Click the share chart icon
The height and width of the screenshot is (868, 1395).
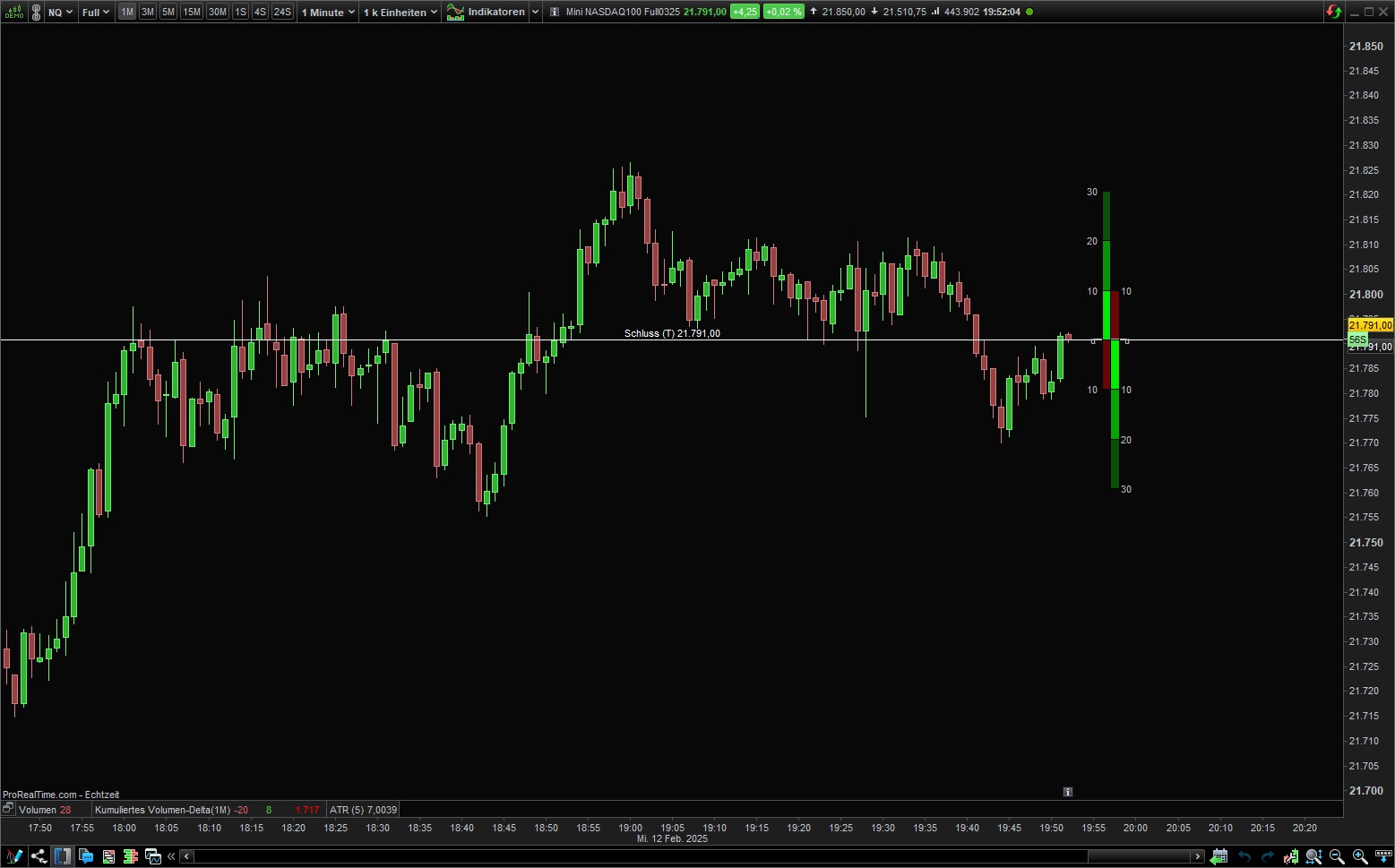pos(39,856)
